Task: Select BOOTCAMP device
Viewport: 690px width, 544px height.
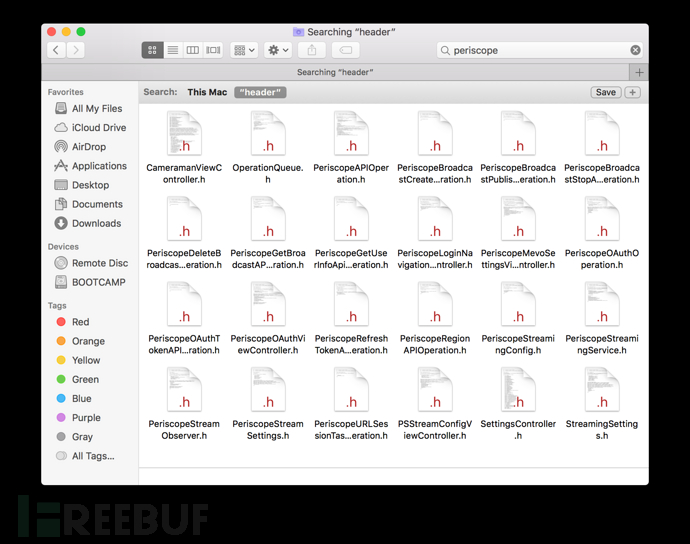Action: click(89, 282)
